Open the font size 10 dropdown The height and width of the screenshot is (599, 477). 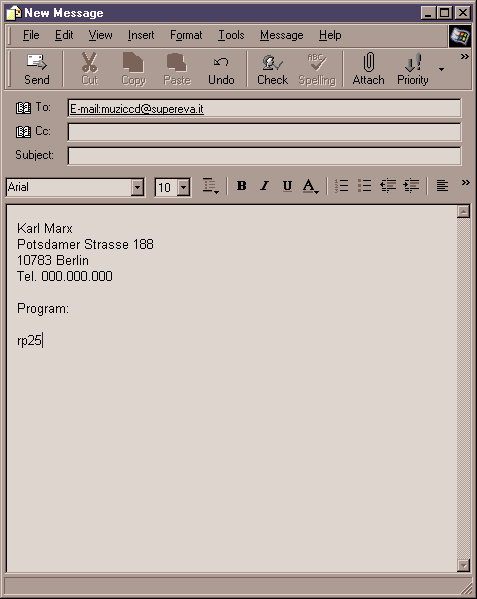[x=184, y=188]
